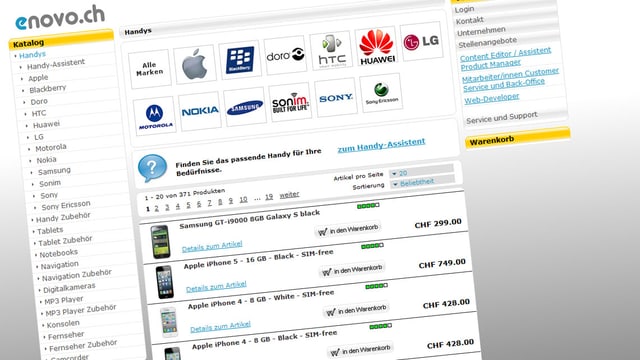
Task: Add Samsung Galaxy S to Warenkorb
Action: pos(348,229)
